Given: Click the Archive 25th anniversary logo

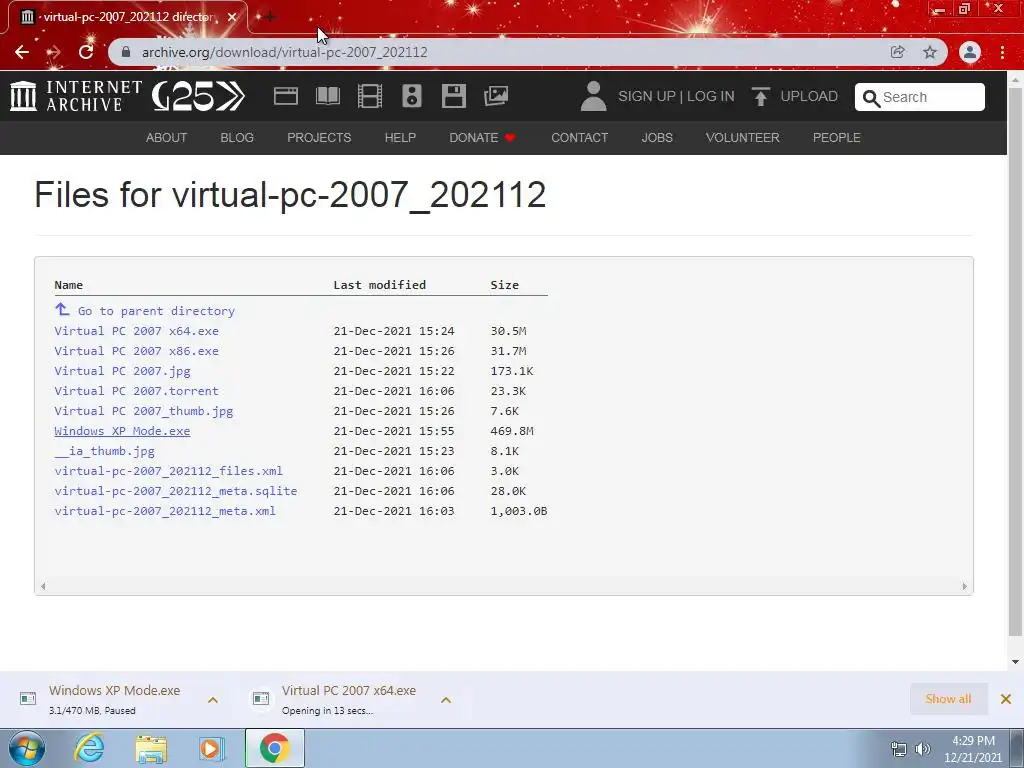Looking at the screenshot, I should (199, 96).
